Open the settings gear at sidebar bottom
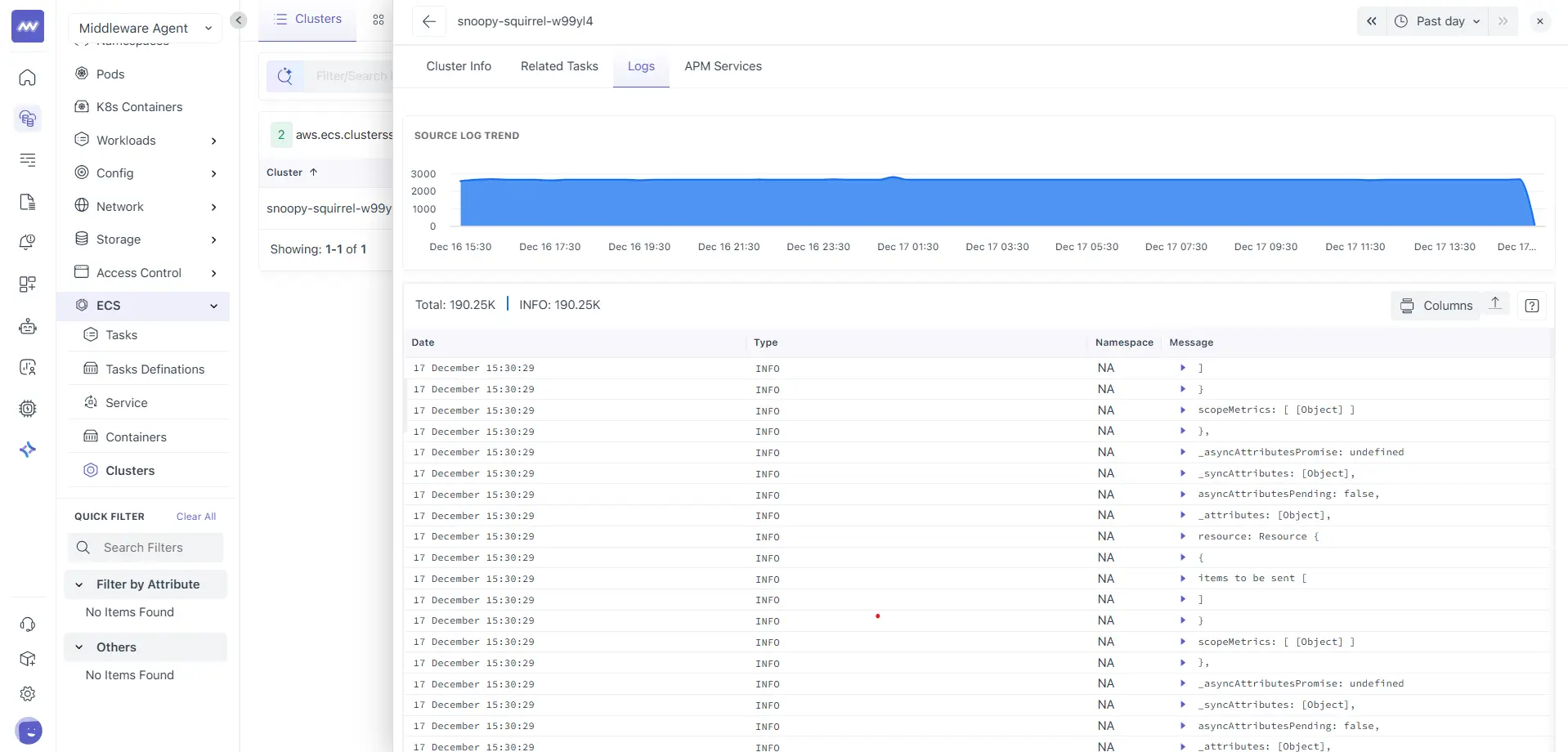This screenshot has width=1568, height=752. (x=28, y=693)
